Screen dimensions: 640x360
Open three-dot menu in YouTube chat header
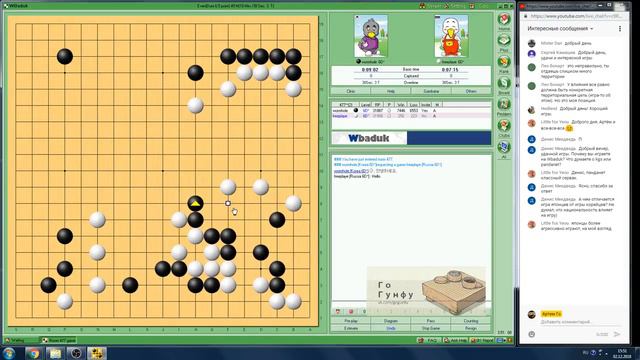(620, 29)
